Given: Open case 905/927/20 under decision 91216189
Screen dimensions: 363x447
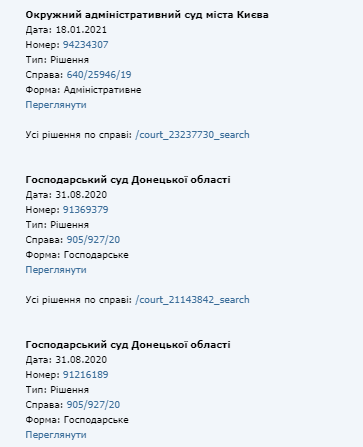Looking at the screenshot, I should click(x=93, y=405).
